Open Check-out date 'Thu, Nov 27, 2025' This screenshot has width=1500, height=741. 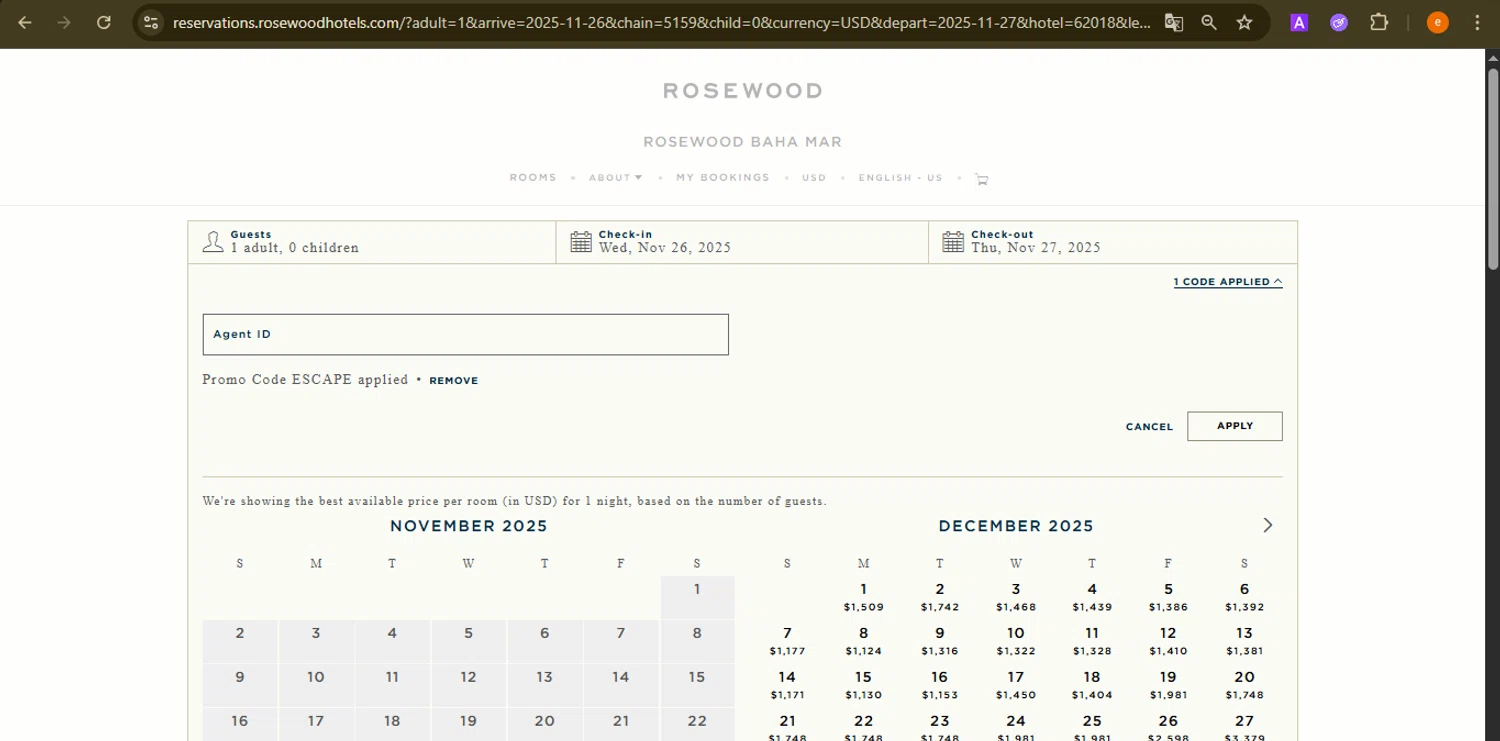click(1113, 242)
